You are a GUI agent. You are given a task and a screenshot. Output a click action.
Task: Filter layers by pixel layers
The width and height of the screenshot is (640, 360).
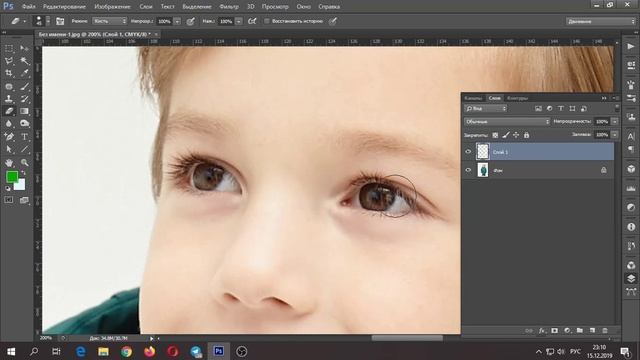coord(538,109)
